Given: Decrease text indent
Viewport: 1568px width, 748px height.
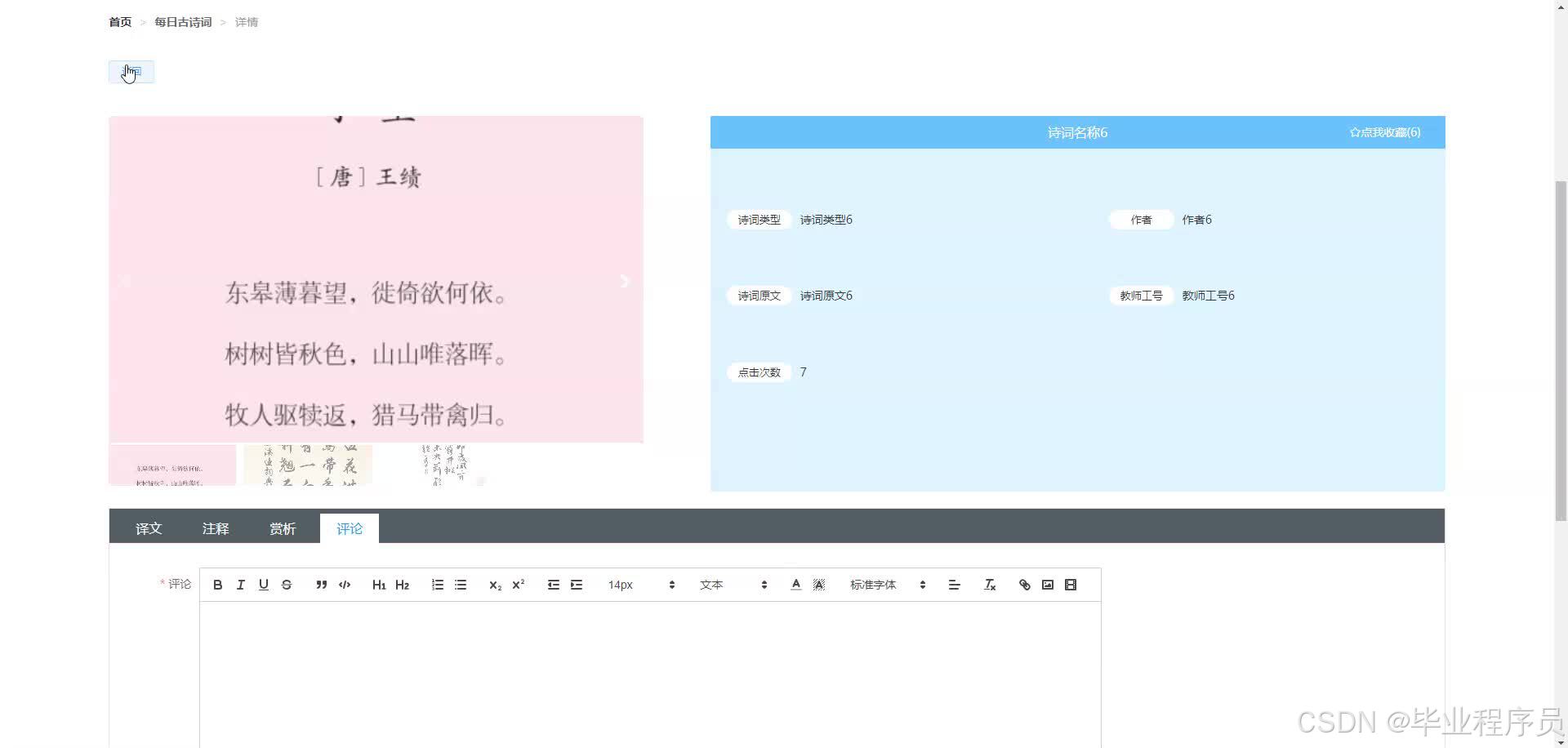Looking at the screenshot, I should [553, 585].
